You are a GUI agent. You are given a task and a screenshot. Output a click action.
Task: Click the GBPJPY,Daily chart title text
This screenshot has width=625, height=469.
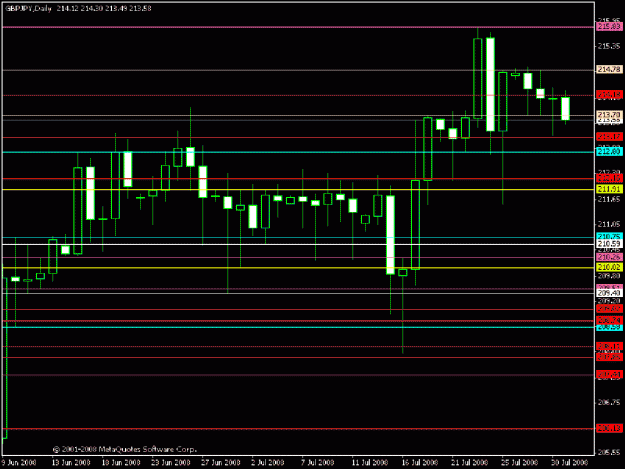(x=28, y=8)
